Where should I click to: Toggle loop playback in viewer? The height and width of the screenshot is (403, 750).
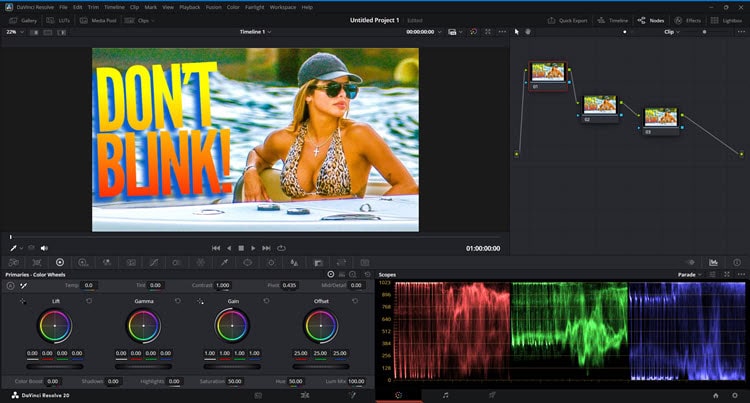tap(281, 248)
